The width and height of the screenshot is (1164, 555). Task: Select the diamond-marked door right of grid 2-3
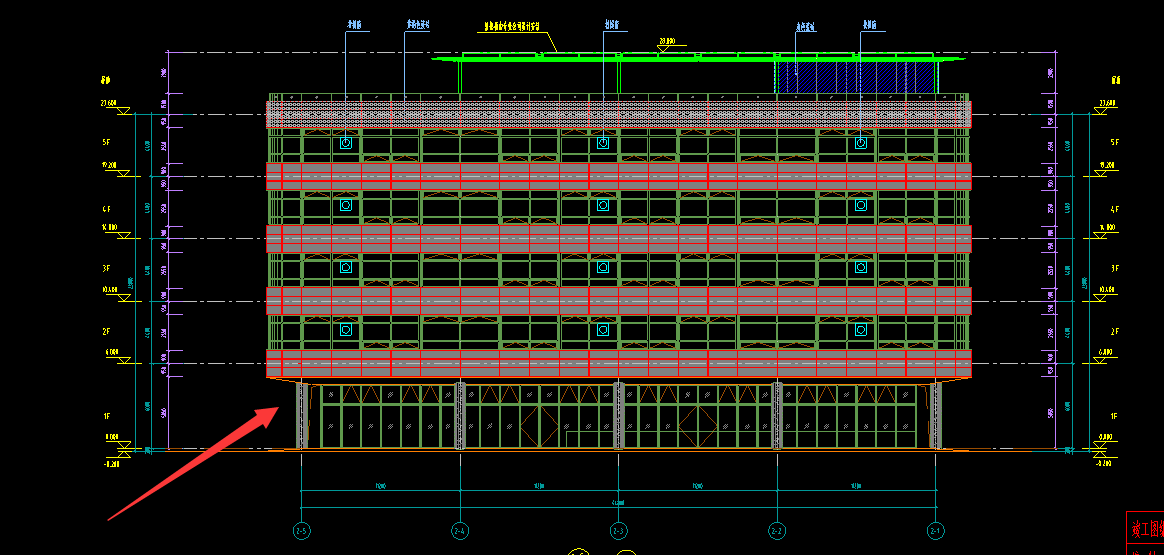click(698, 427)
